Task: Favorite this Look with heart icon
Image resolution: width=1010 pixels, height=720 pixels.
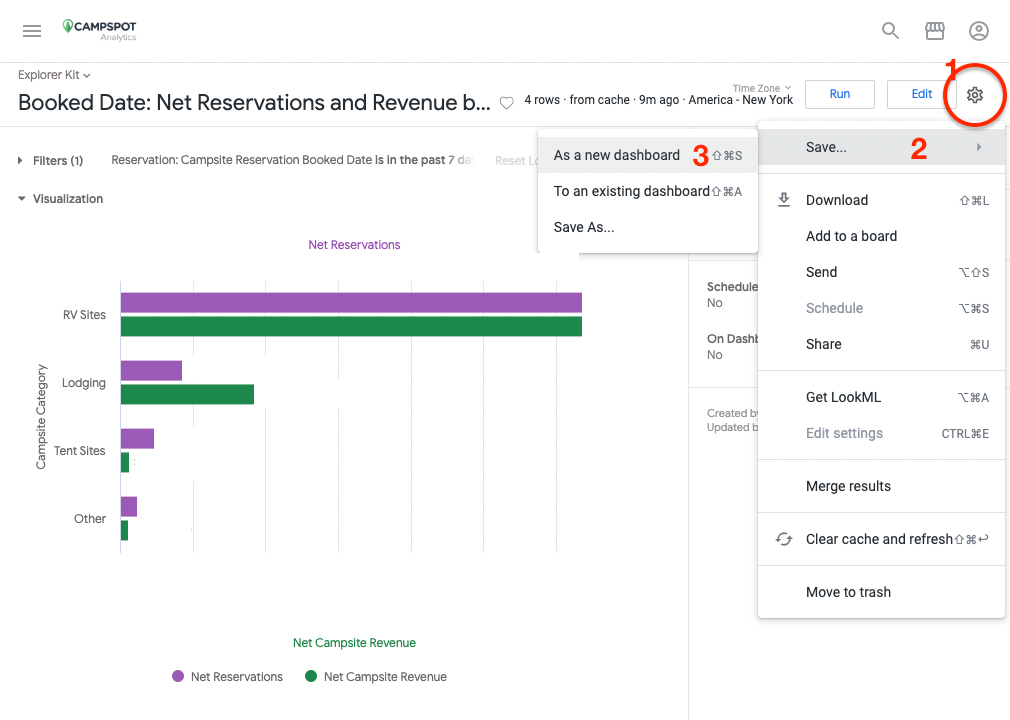Action: click(x=507, y=102)
